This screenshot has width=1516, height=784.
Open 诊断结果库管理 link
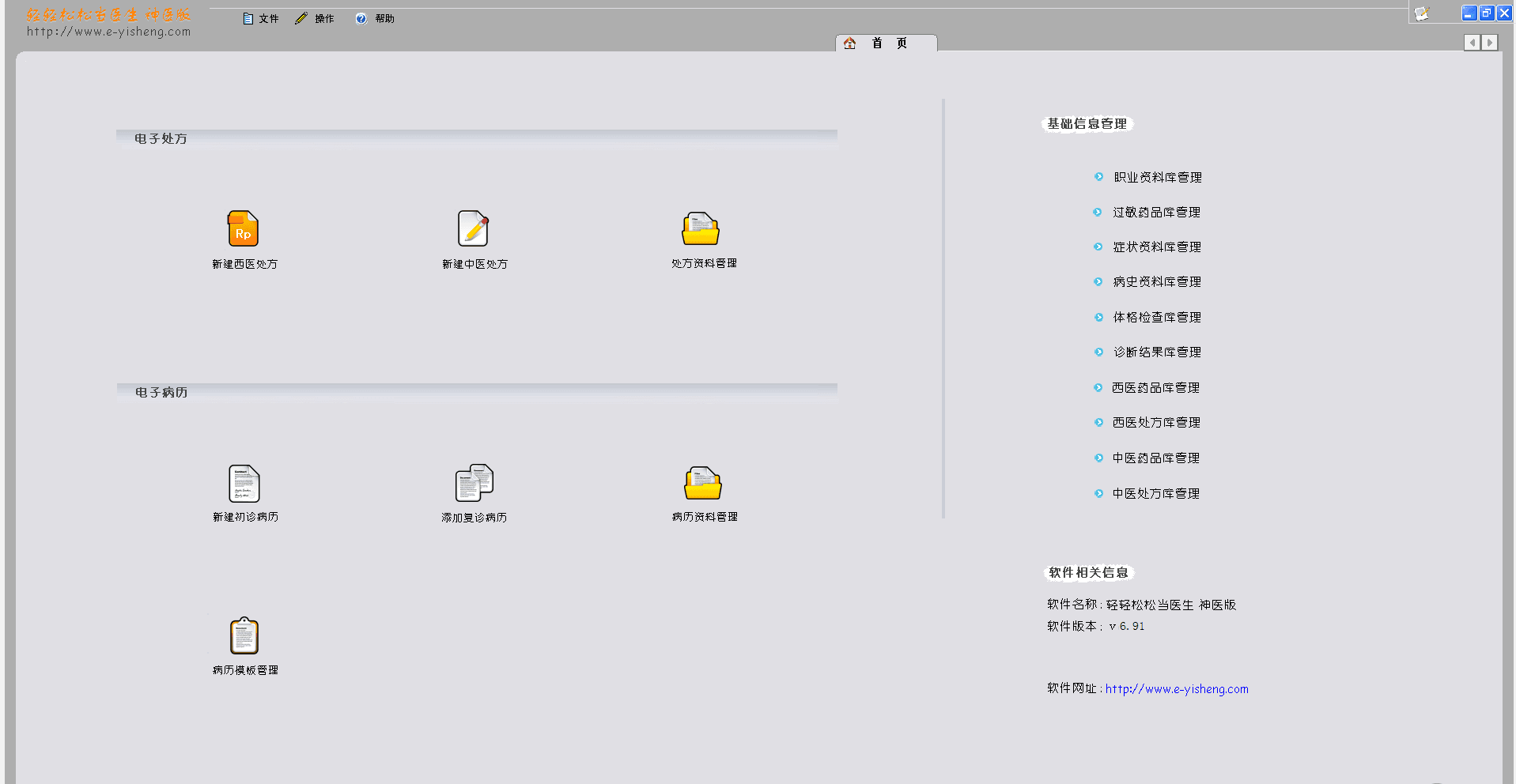tap(1156, 352)
